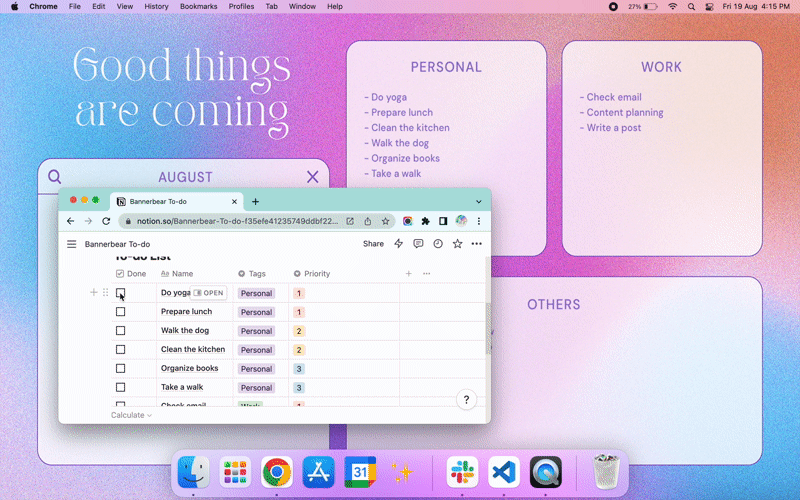Check the Done box for Organize books

click(120, 368)
